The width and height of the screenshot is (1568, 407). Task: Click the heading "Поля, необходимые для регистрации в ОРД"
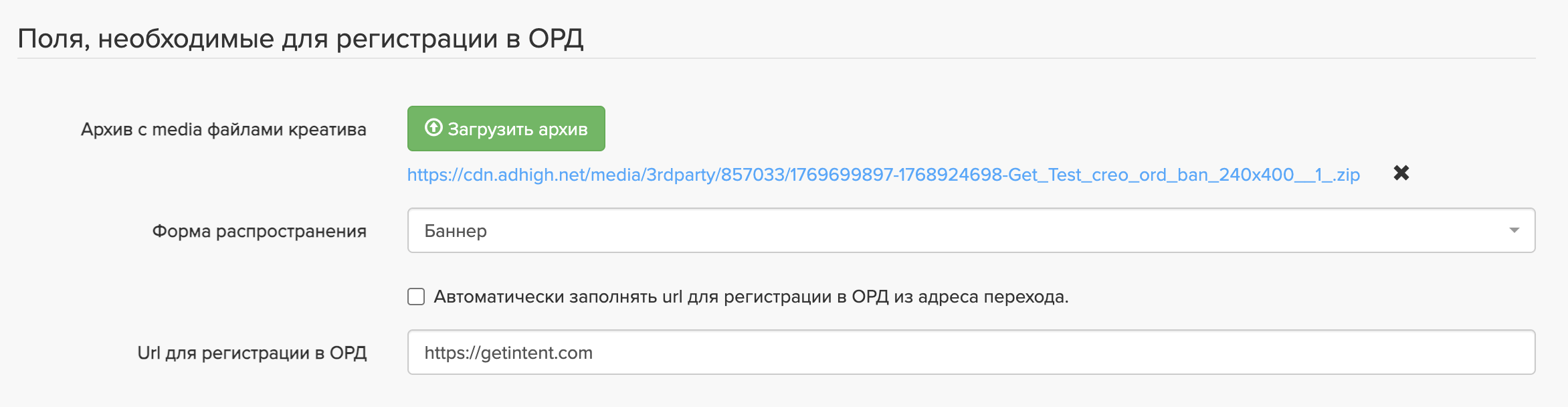click(x=300, y=38)
